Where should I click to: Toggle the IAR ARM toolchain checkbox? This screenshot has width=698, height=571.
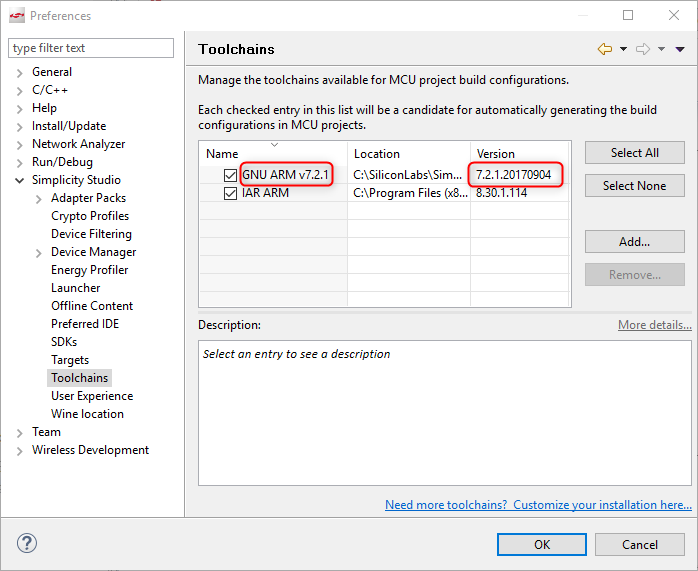pyautogui.click(x=230, y=193)
